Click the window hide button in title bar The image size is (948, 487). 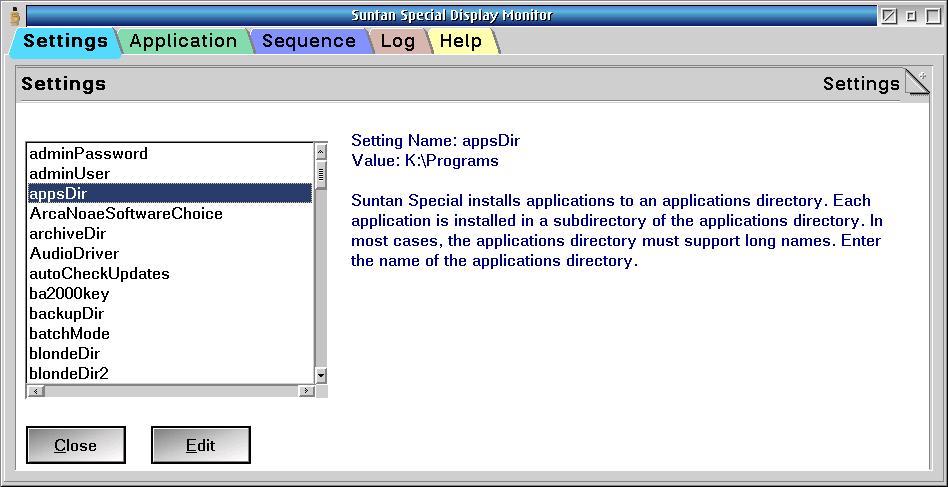889,16
